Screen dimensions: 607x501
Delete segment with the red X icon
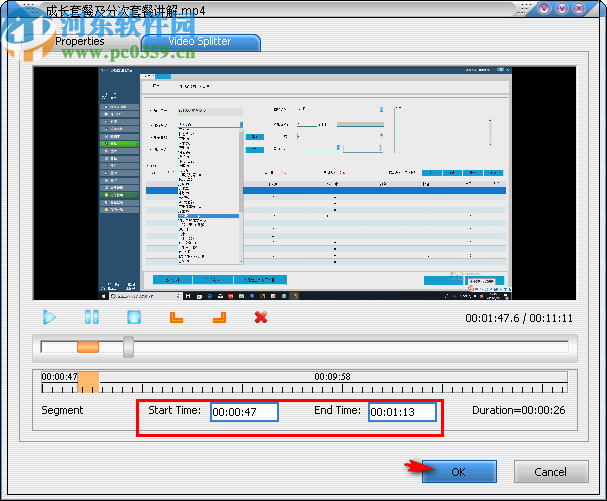click(x=261, y=317)
